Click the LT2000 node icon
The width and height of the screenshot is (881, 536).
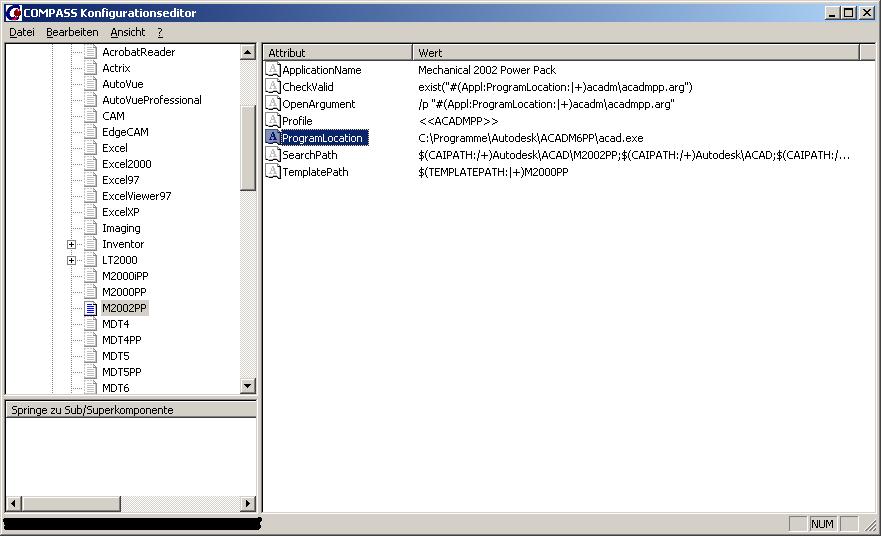pos(91,260)
